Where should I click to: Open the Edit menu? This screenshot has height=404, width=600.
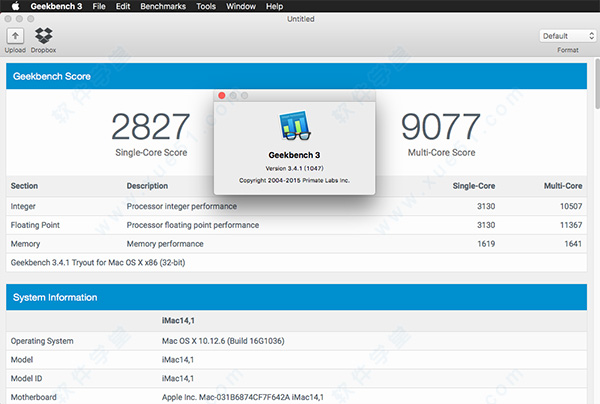[123, 6]
